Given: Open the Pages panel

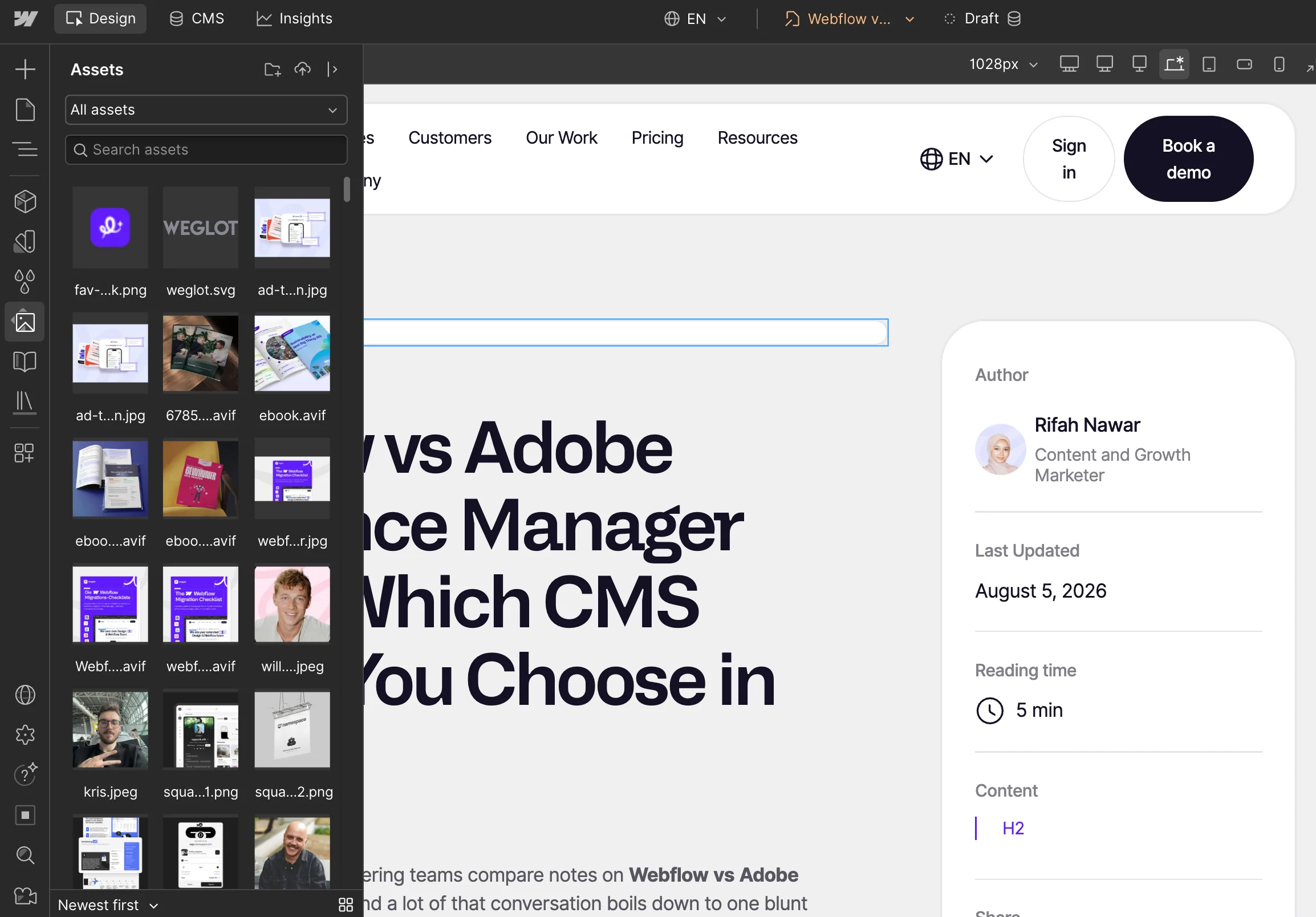Looking at the screenshot, I should click(25, 110).
